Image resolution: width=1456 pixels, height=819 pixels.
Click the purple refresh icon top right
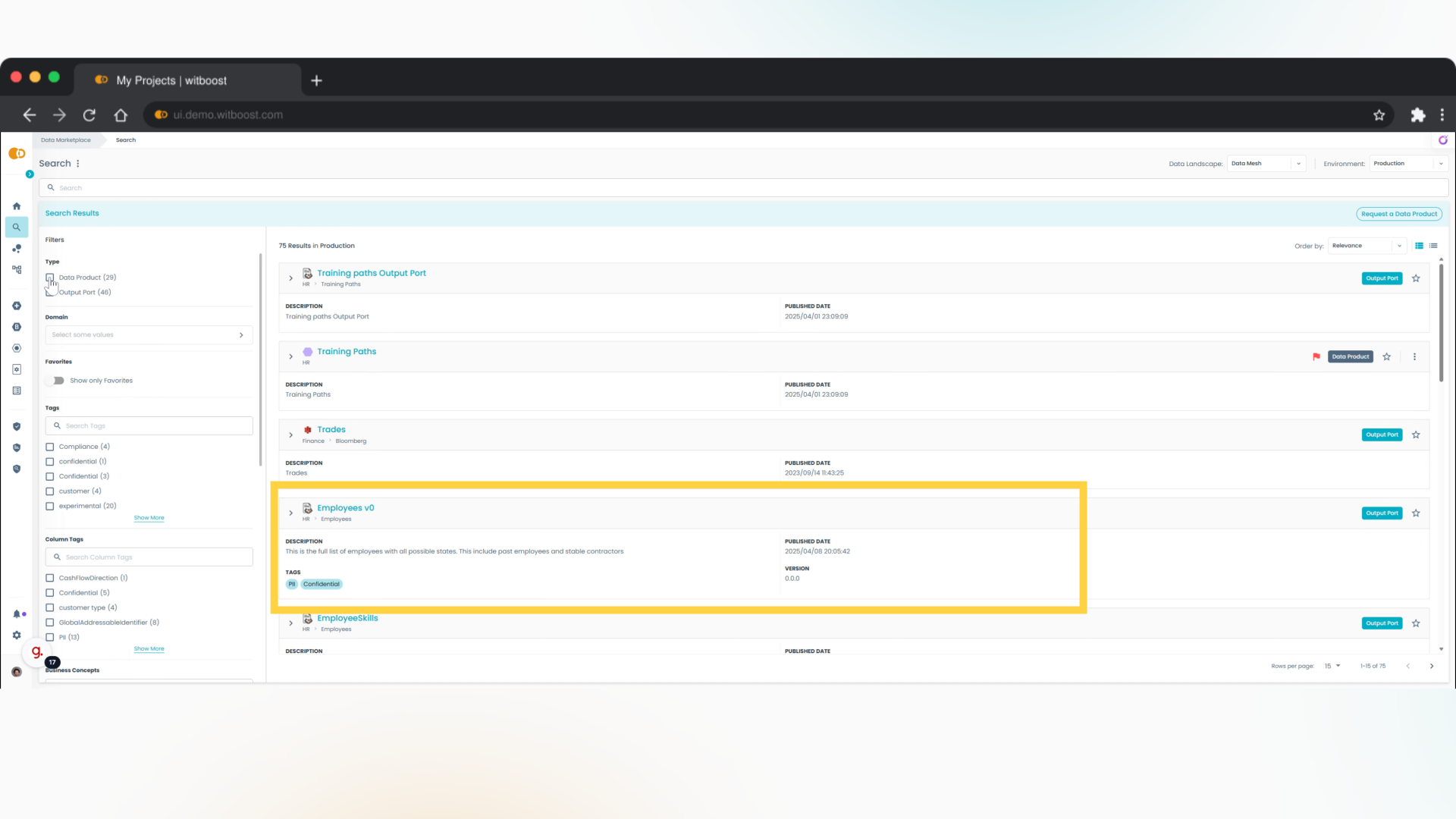point(1443,140)
